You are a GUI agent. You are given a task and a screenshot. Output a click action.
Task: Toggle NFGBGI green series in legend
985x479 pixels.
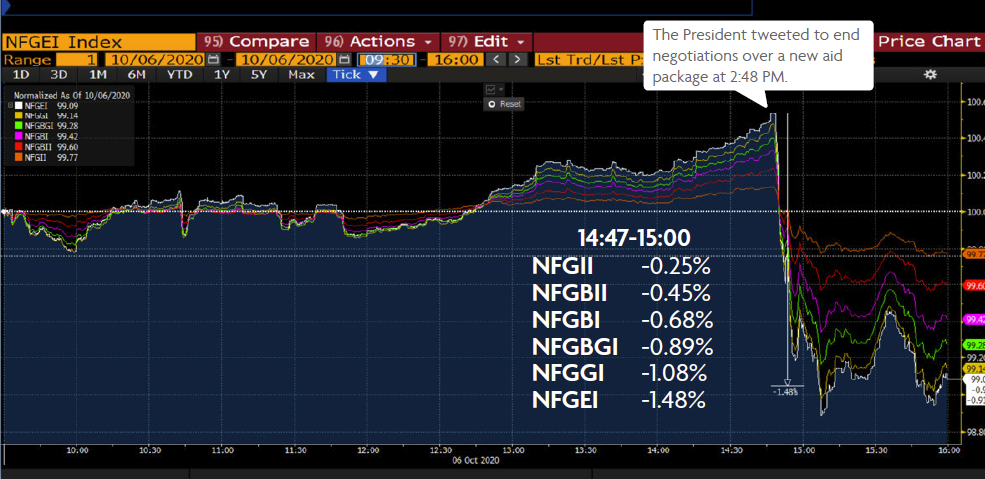click(x=42, y=125)
